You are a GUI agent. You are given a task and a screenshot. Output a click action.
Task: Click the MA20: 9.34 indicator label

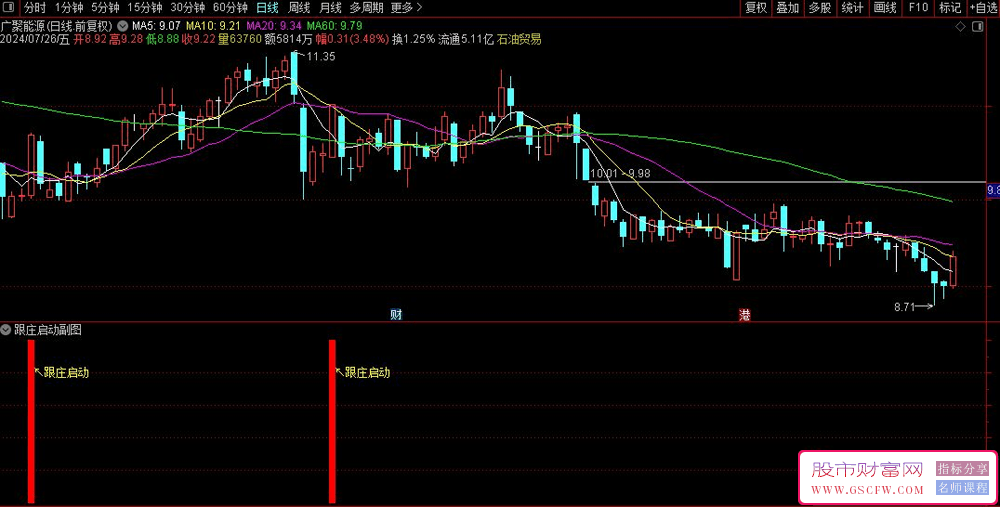pos(274,27)
